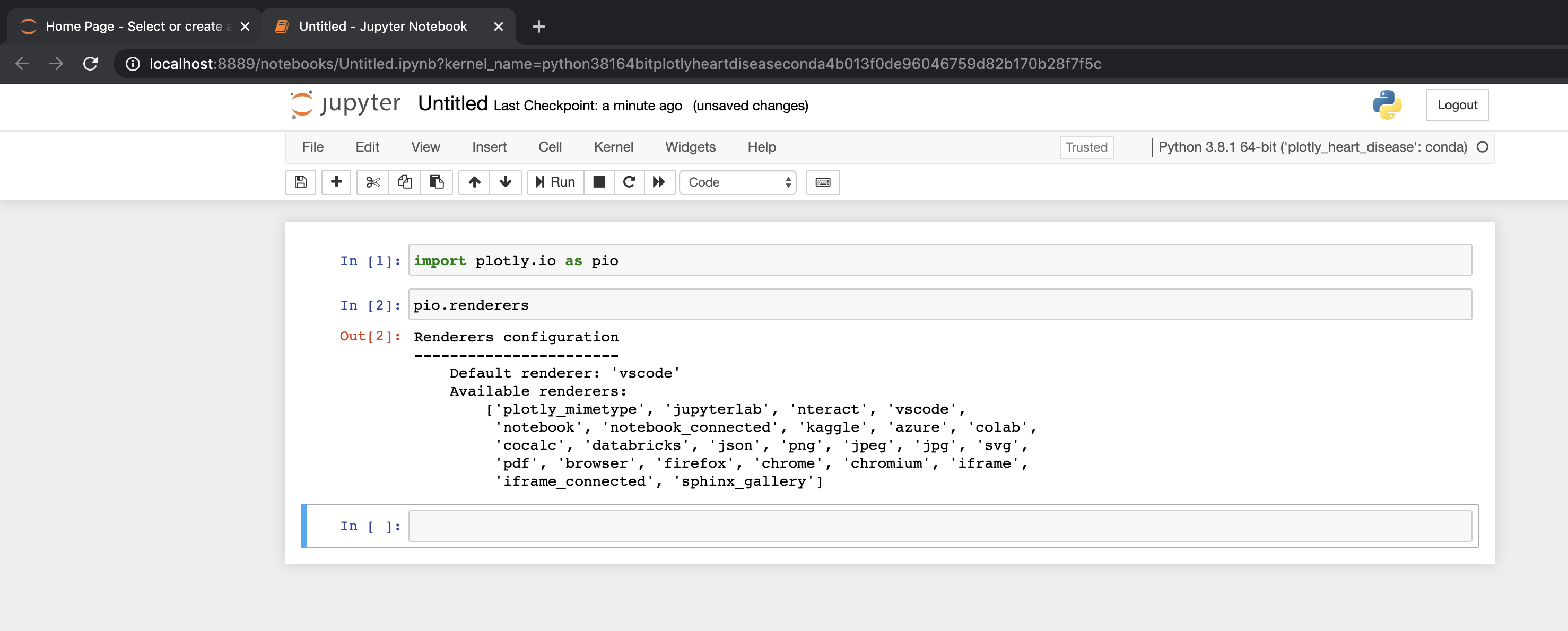Open the Kernel menu
This screenshot has width=1568, height=631.
(x=613, y=147)
